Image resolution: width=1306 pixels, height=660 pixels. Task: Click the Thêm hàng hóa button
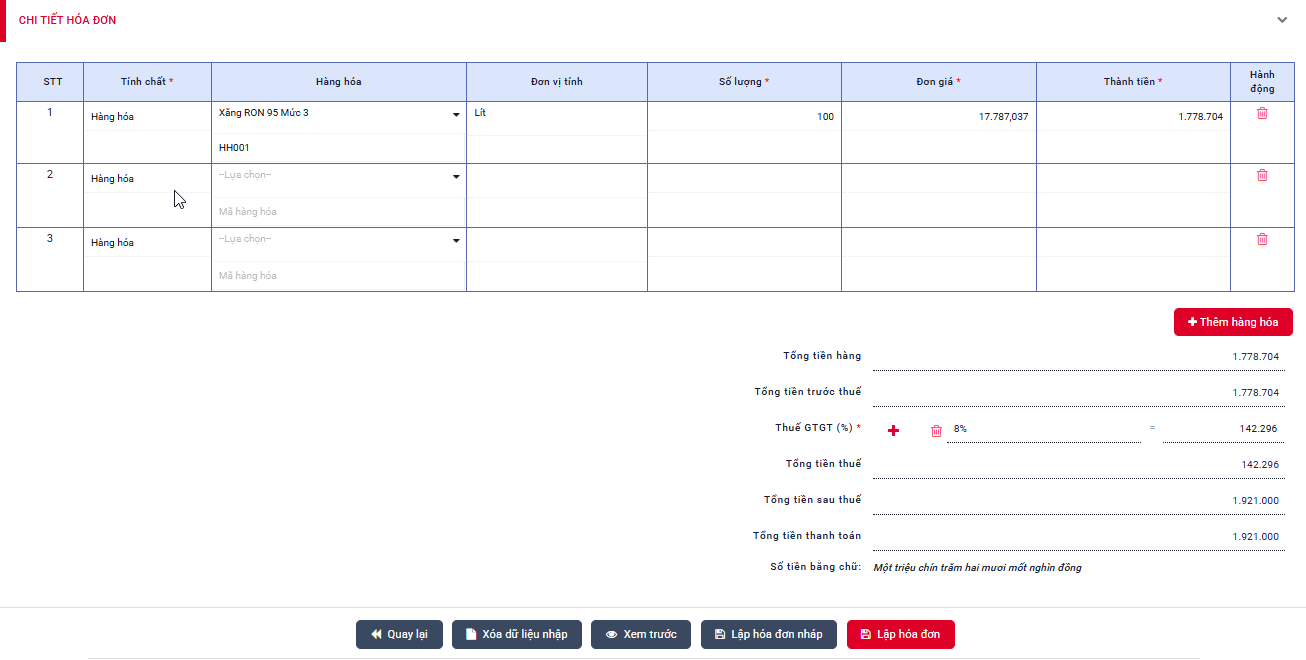[1233, 322]
